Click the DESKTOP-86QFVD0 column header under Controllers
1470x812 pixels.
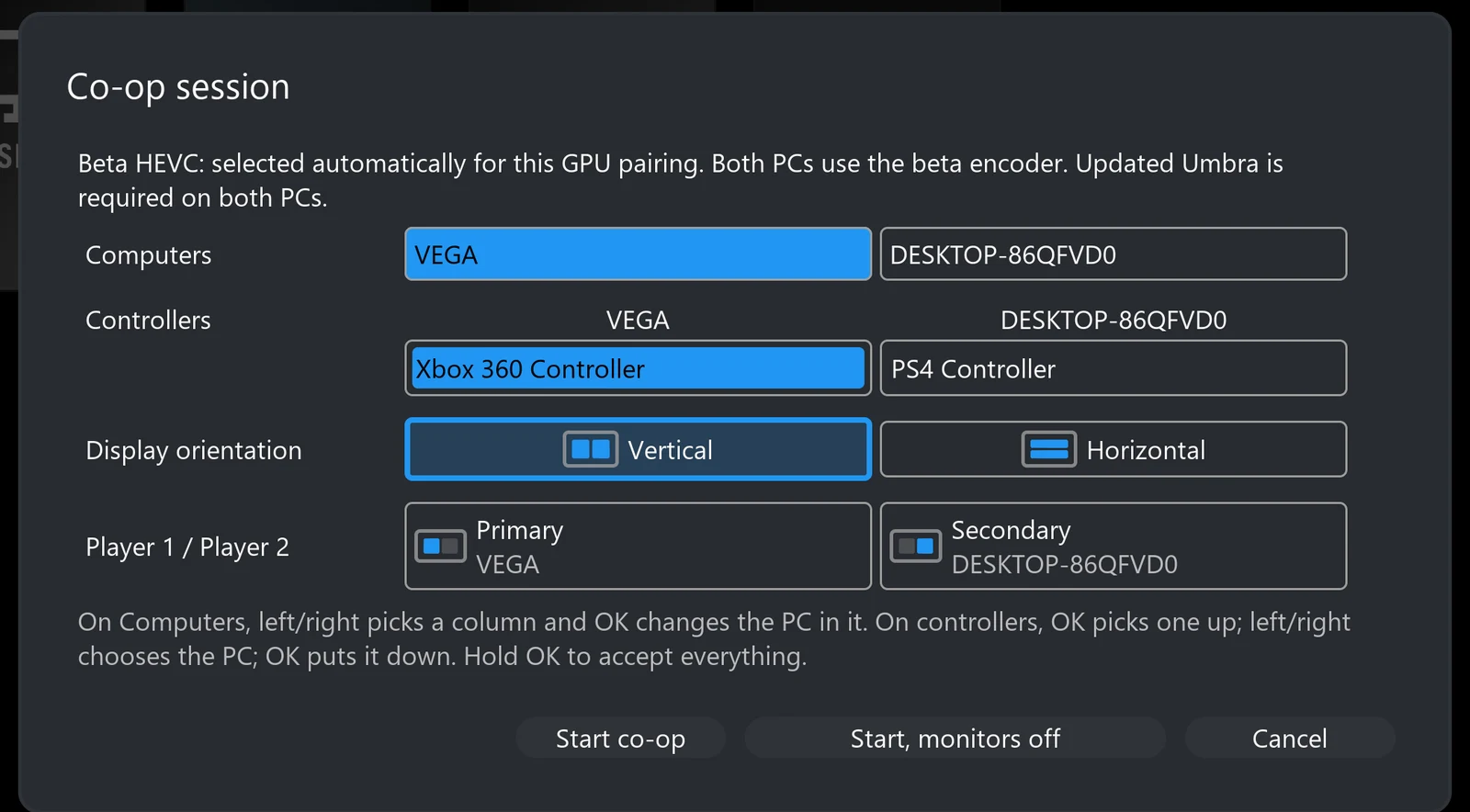(x=1114, y=320)
